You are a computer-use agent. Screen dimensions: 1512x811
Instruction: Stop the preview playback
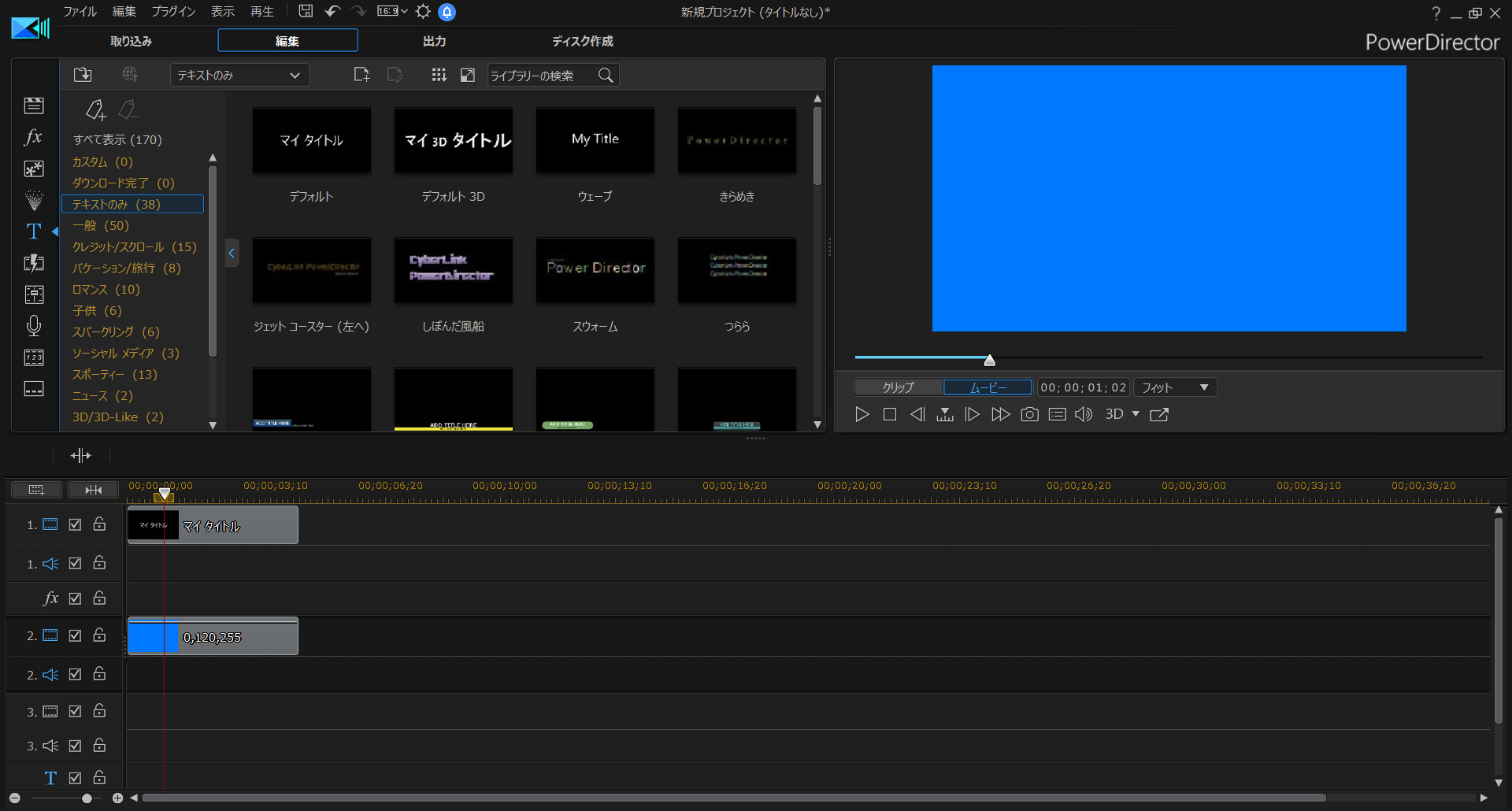(x=890, y=414)
